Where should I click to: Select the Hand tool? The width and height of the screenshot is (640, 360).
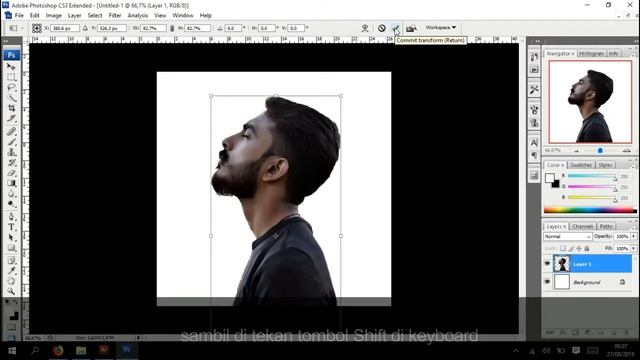(x=11, y=281)
